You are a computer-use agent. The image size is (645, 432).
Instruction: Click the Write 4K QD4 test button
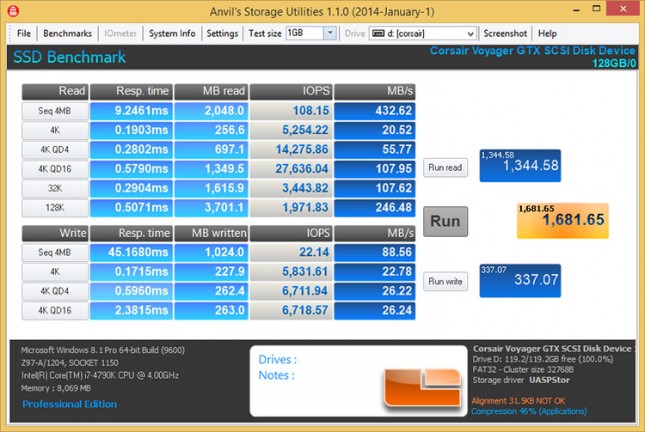click(x=55, y=291)
